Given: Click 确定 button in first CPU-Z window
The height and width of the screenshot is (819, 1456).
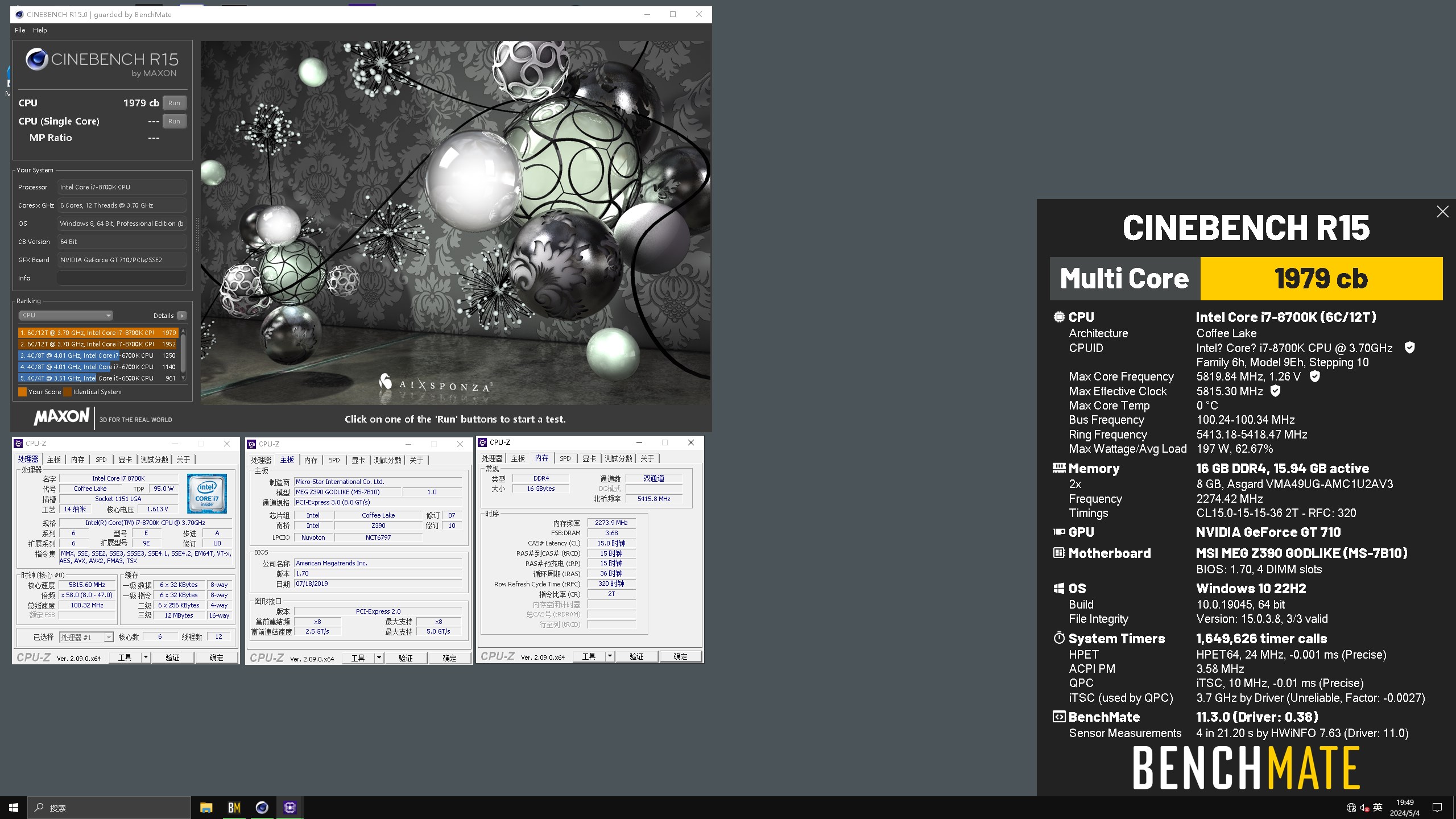Looking at the screenshot, I should click(x=216, y=657).
